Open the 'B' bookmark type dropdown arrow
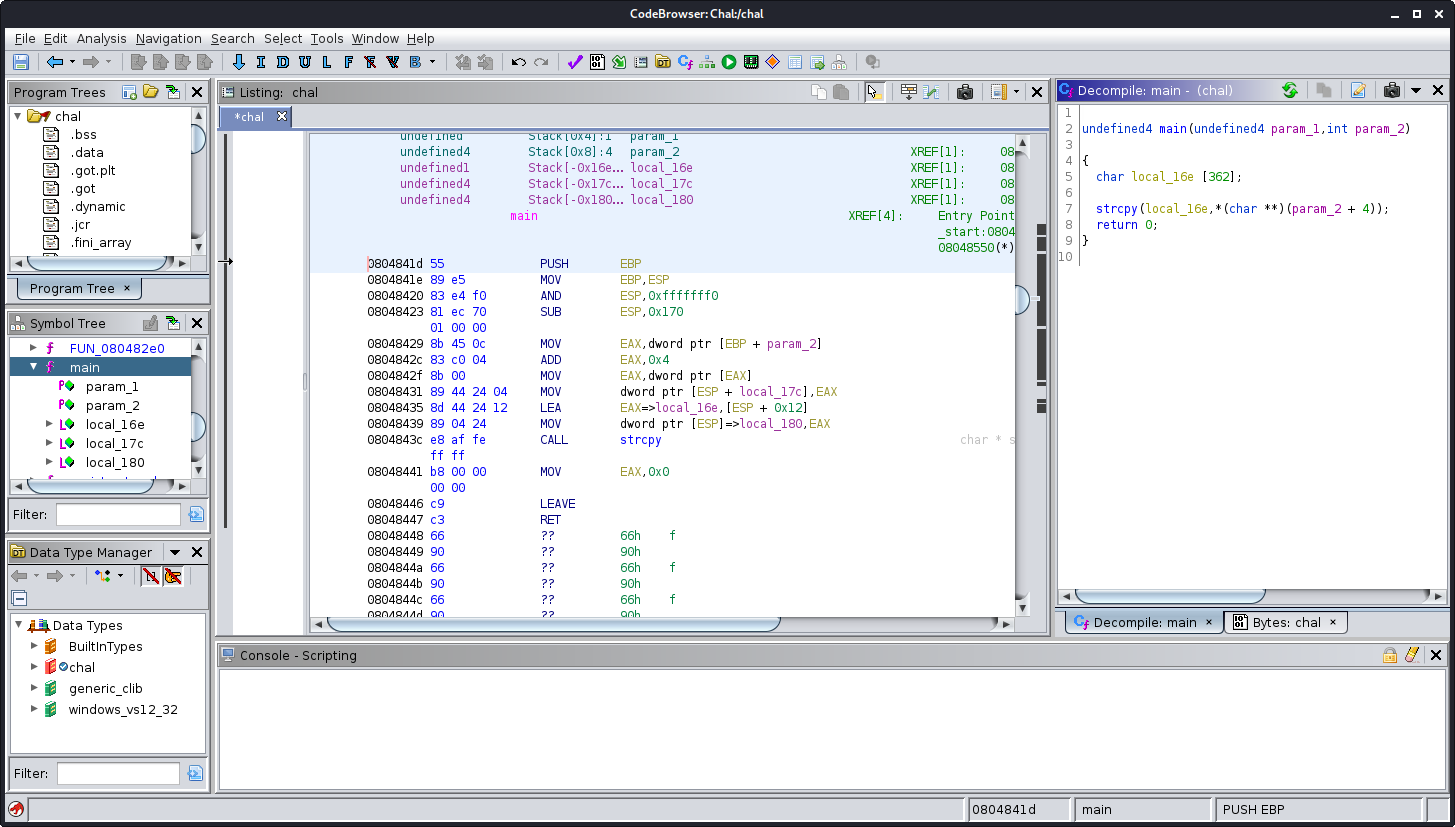 [x=433, y=62]
